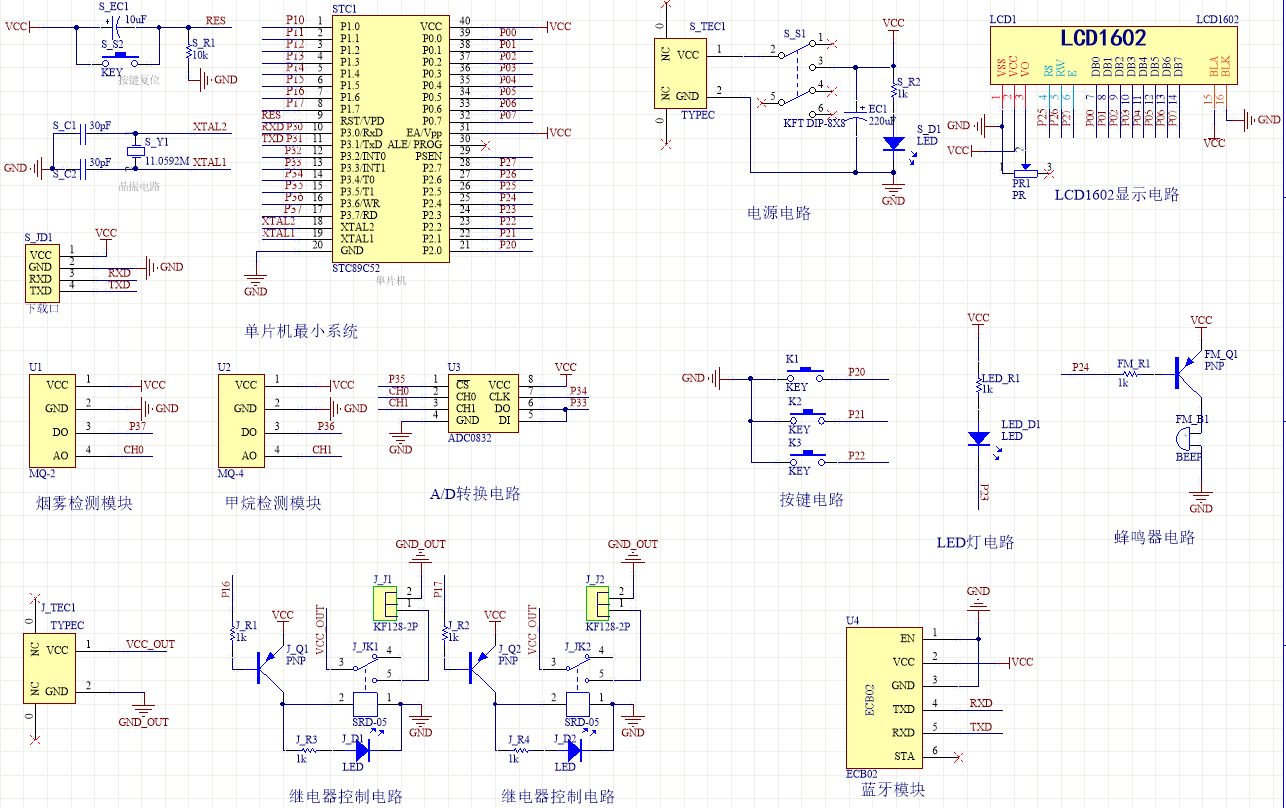The height and width of the screenshot is (808, 1286).
Task: Click the '蜂鸣器电路' caption
Action: point(1154,537)
